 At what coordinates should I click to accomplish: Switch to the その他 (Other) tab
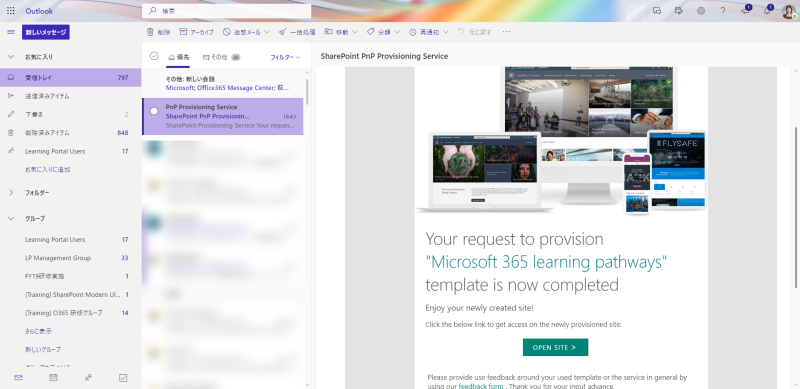(x=221, y=57)
